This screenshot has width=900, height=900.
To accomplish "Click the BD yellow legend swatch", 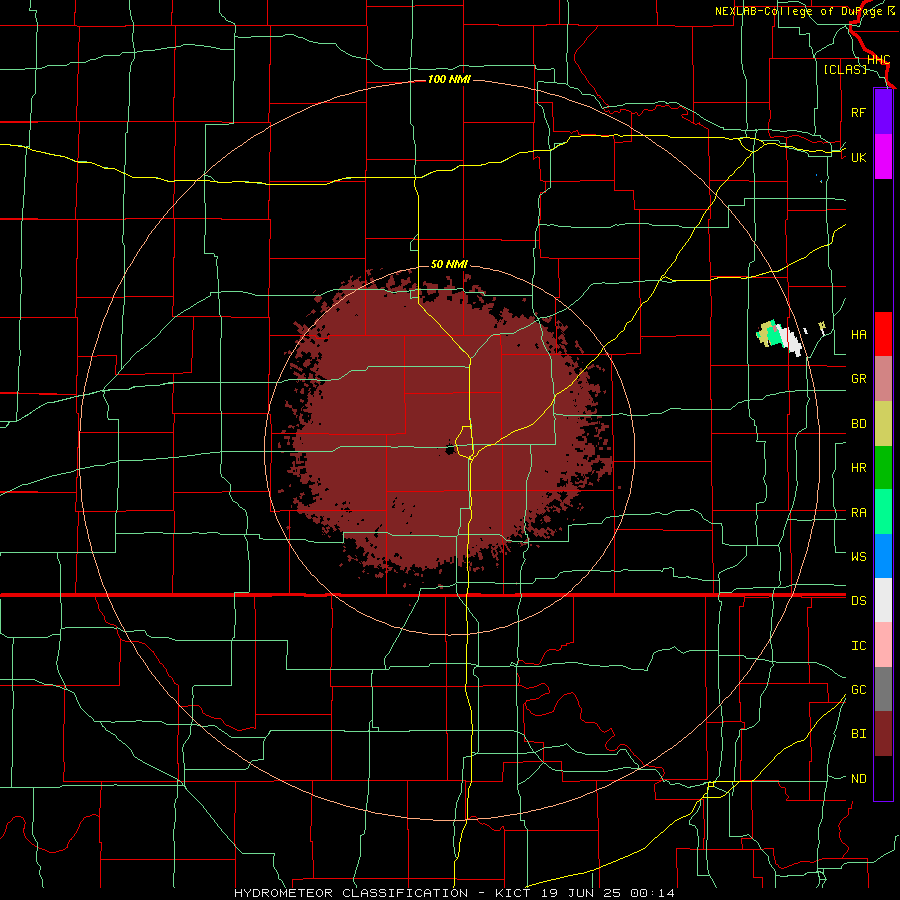I will [883, 424].
